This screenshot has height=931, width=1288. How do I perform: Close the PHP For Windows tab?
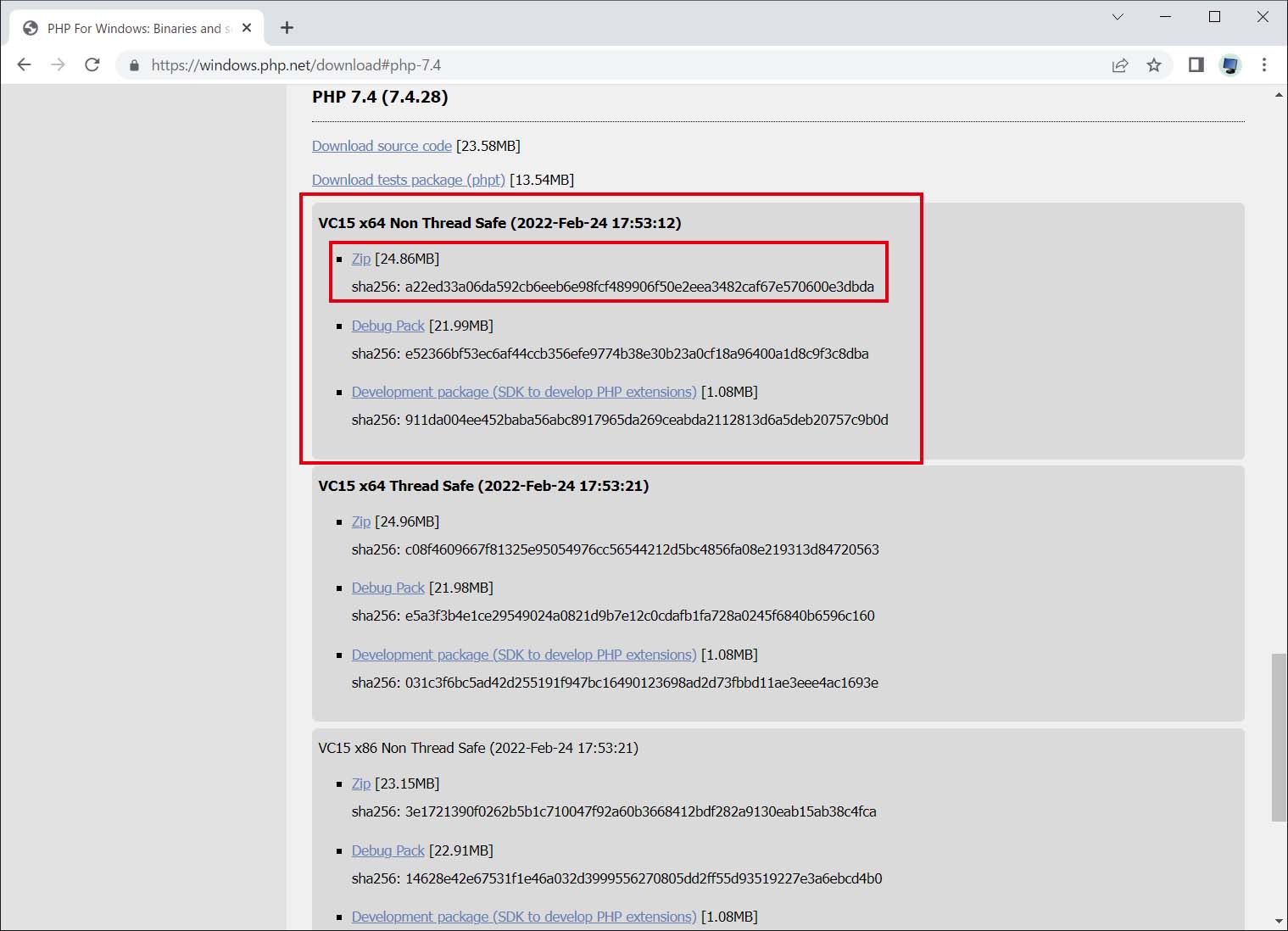point(247,28)
